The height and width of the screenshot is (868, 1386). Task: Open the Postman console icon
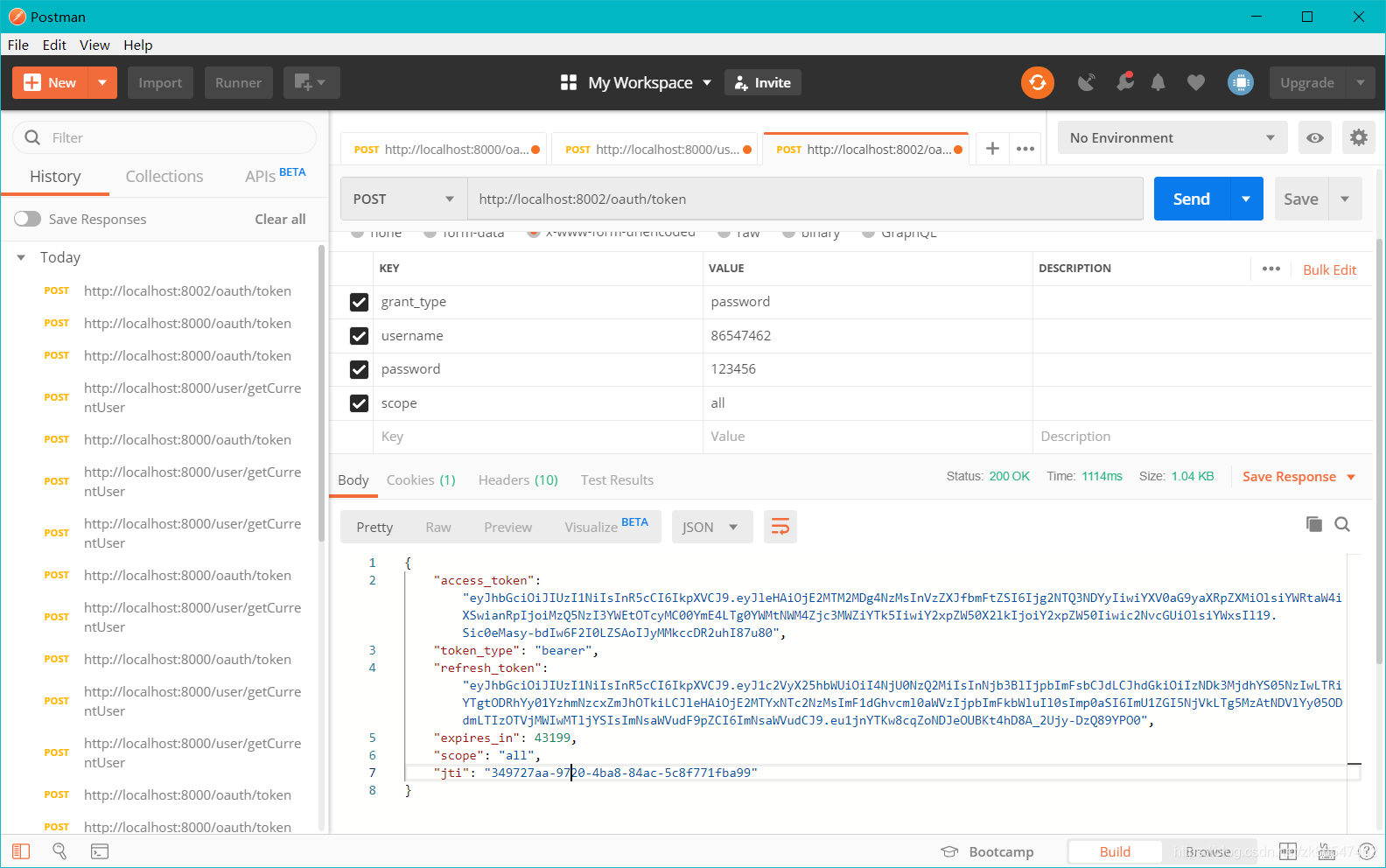[x=100, y=851]
